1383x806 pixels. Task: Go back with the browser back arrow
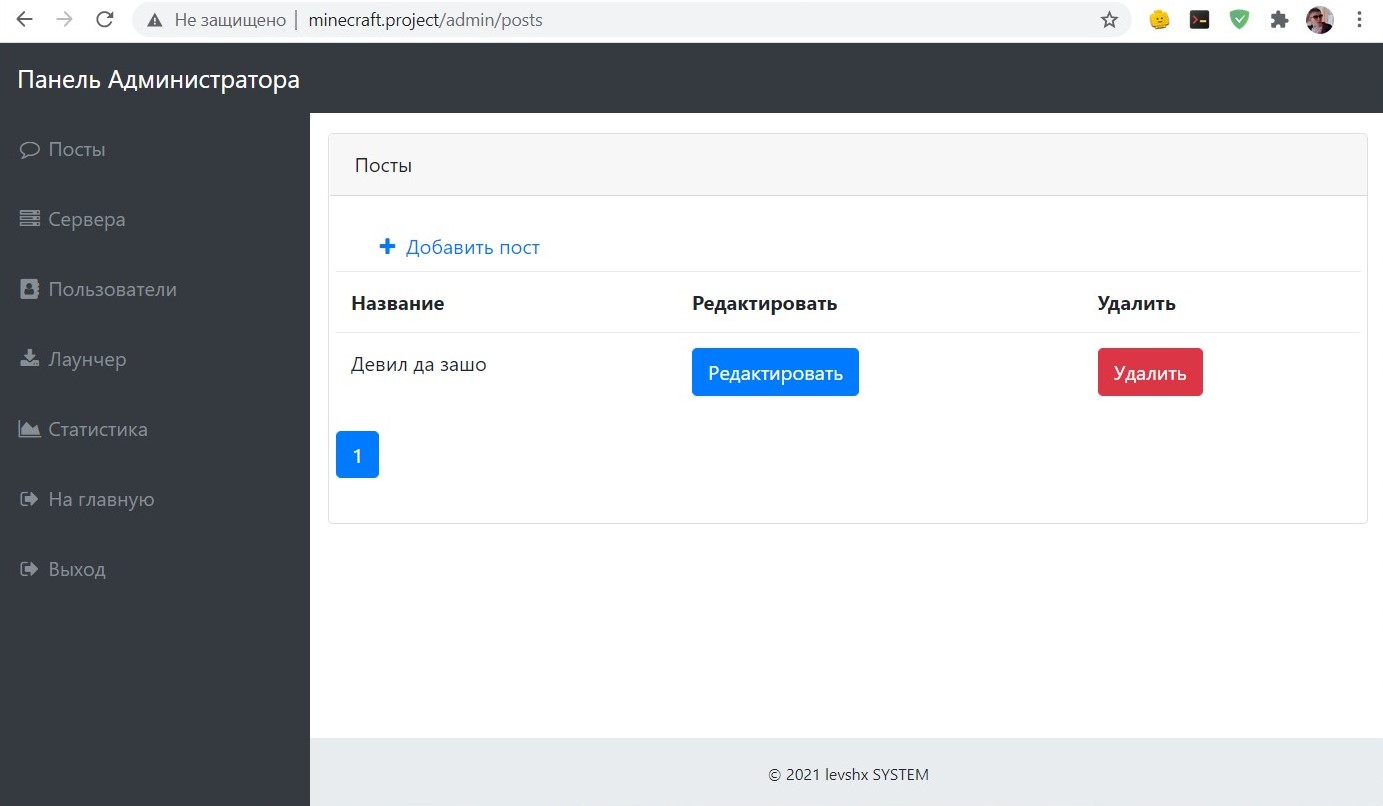pos(24,19)
